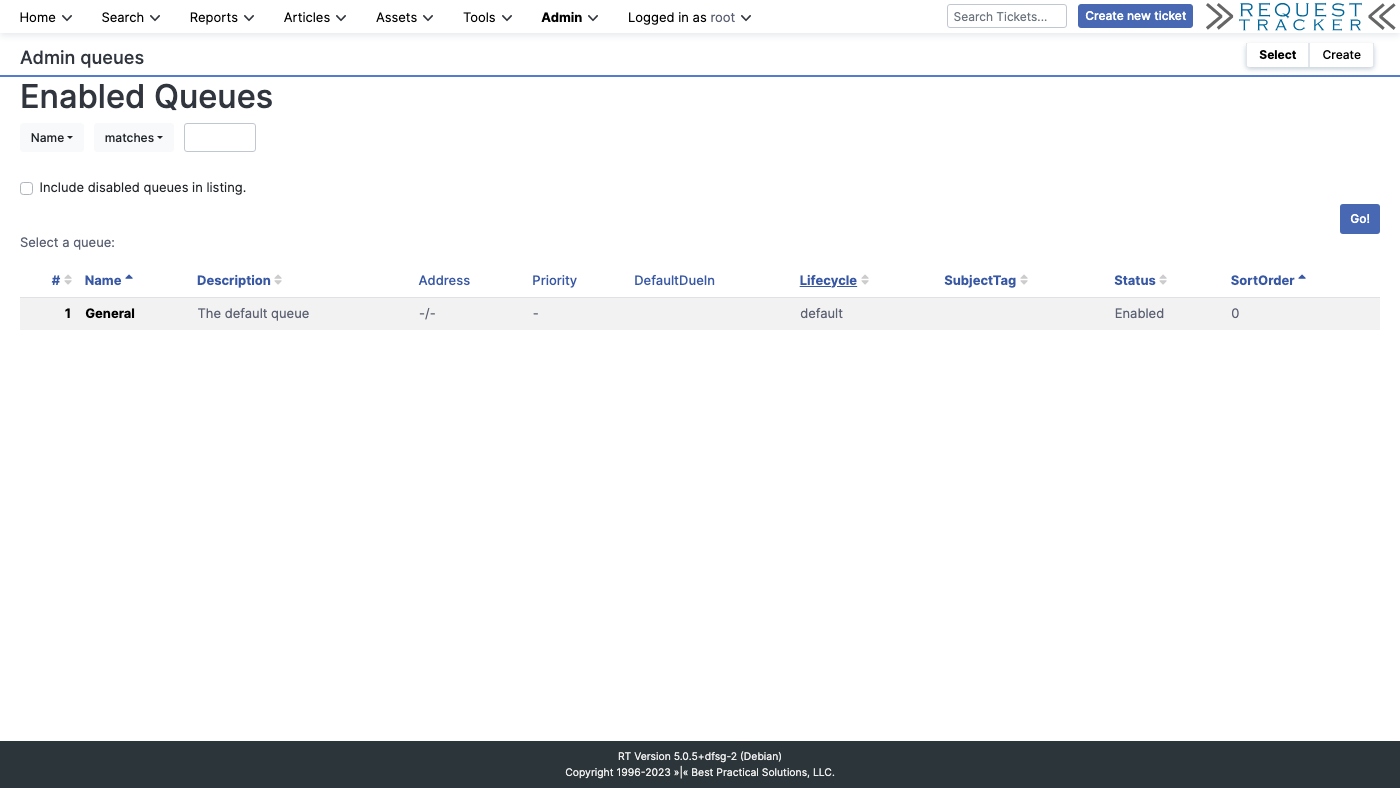Click the SortOrder ascending arrow icon
1400x788 pixels.
1302,278
